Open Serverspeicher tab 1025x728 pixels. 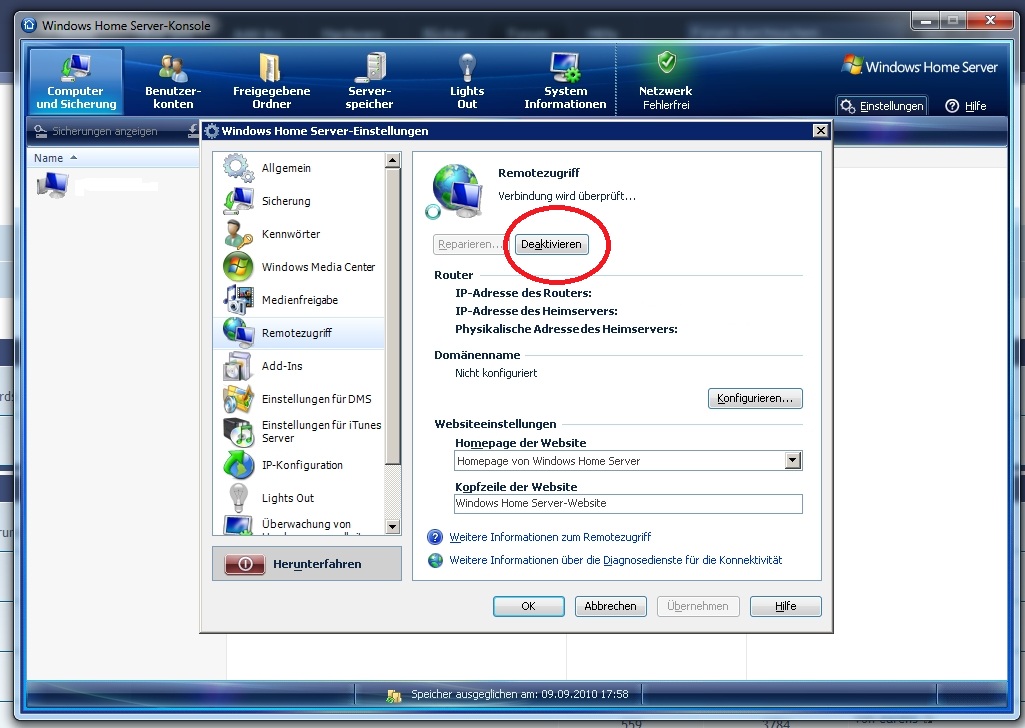coord(369,81)
